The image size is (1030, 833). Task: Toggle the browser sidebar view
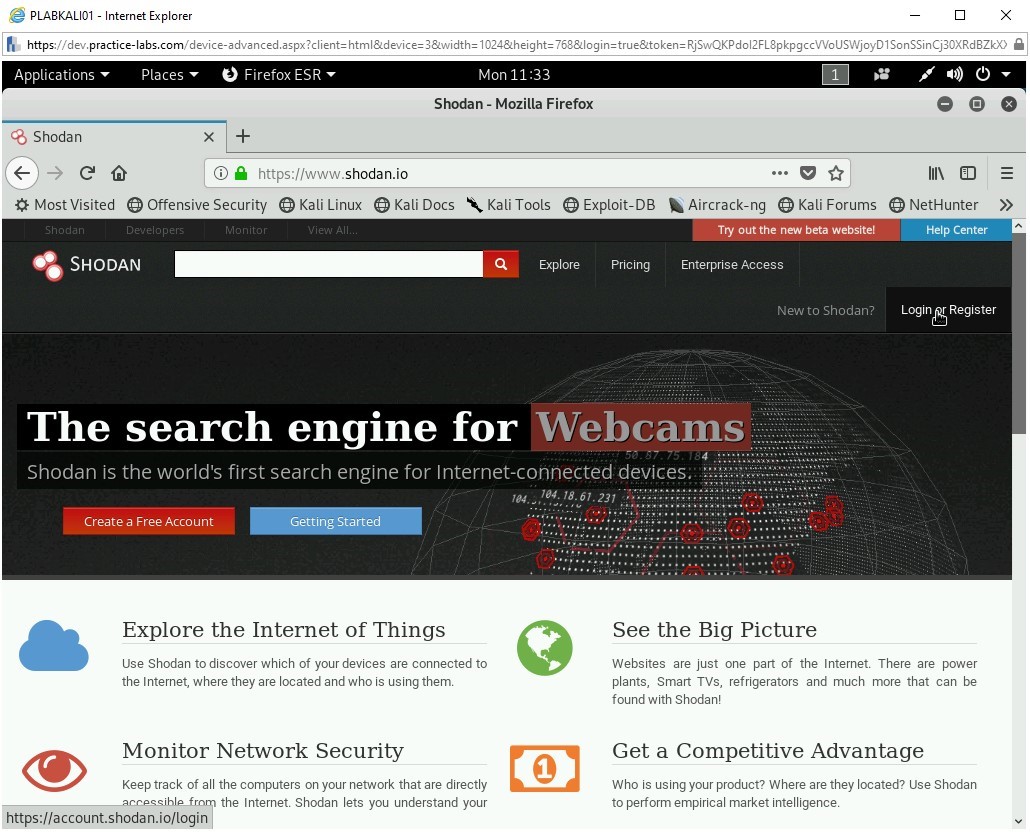pos(968,172)
